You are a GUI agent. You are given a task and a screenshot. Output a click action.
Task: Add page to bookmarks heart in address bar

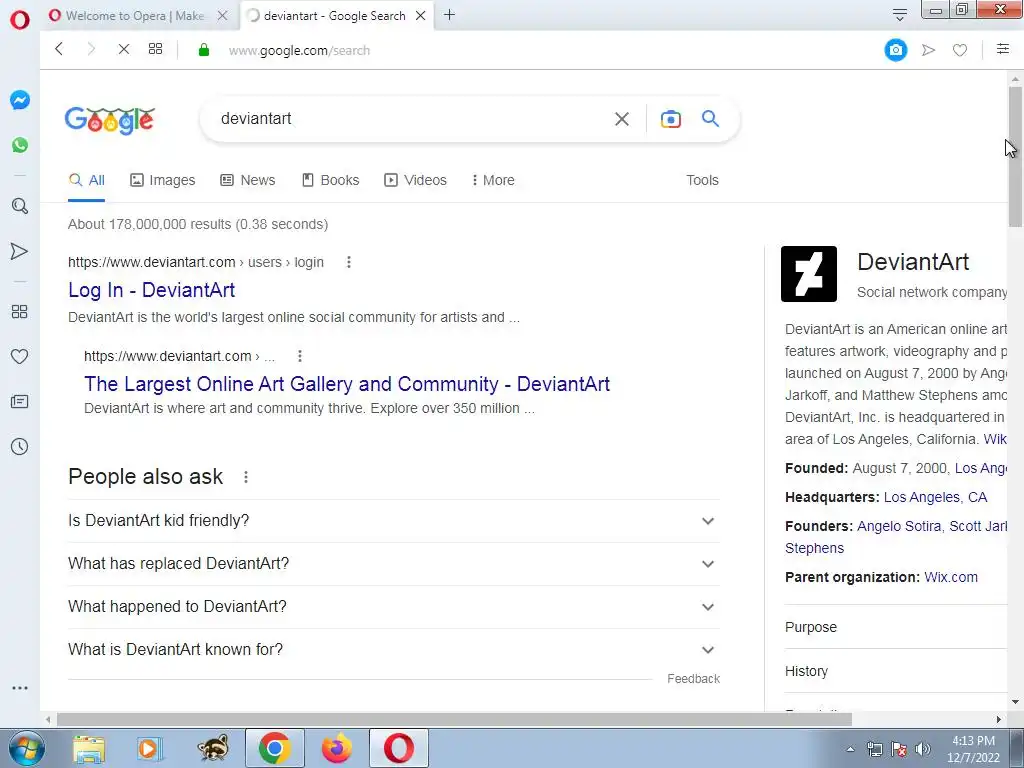point(959,50)
